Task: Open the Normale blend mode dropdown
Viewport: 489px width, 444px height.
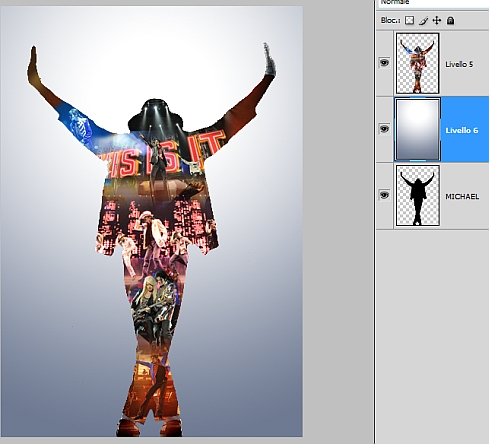Action: pos(433,3)
